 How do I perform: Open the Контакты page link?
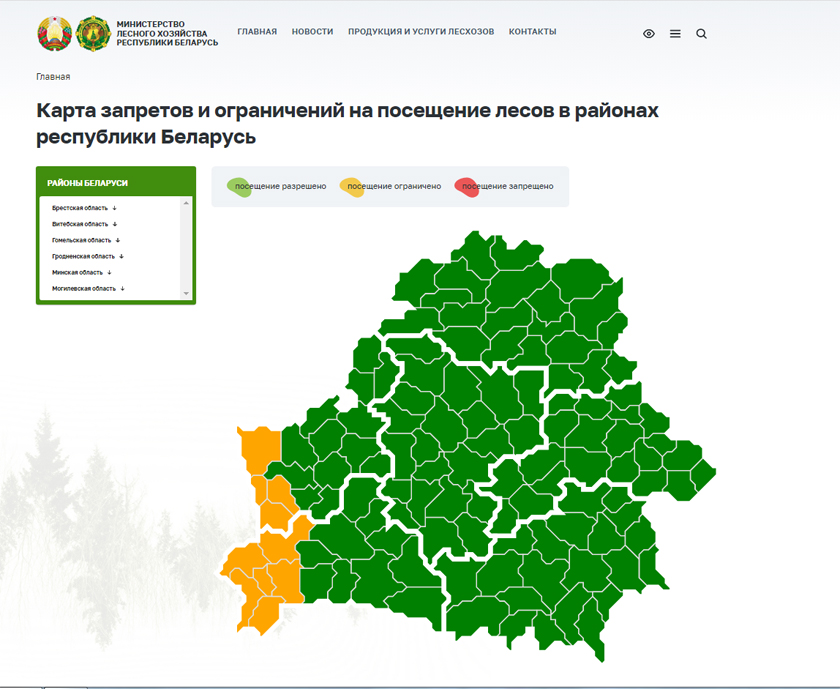point(532,32)
